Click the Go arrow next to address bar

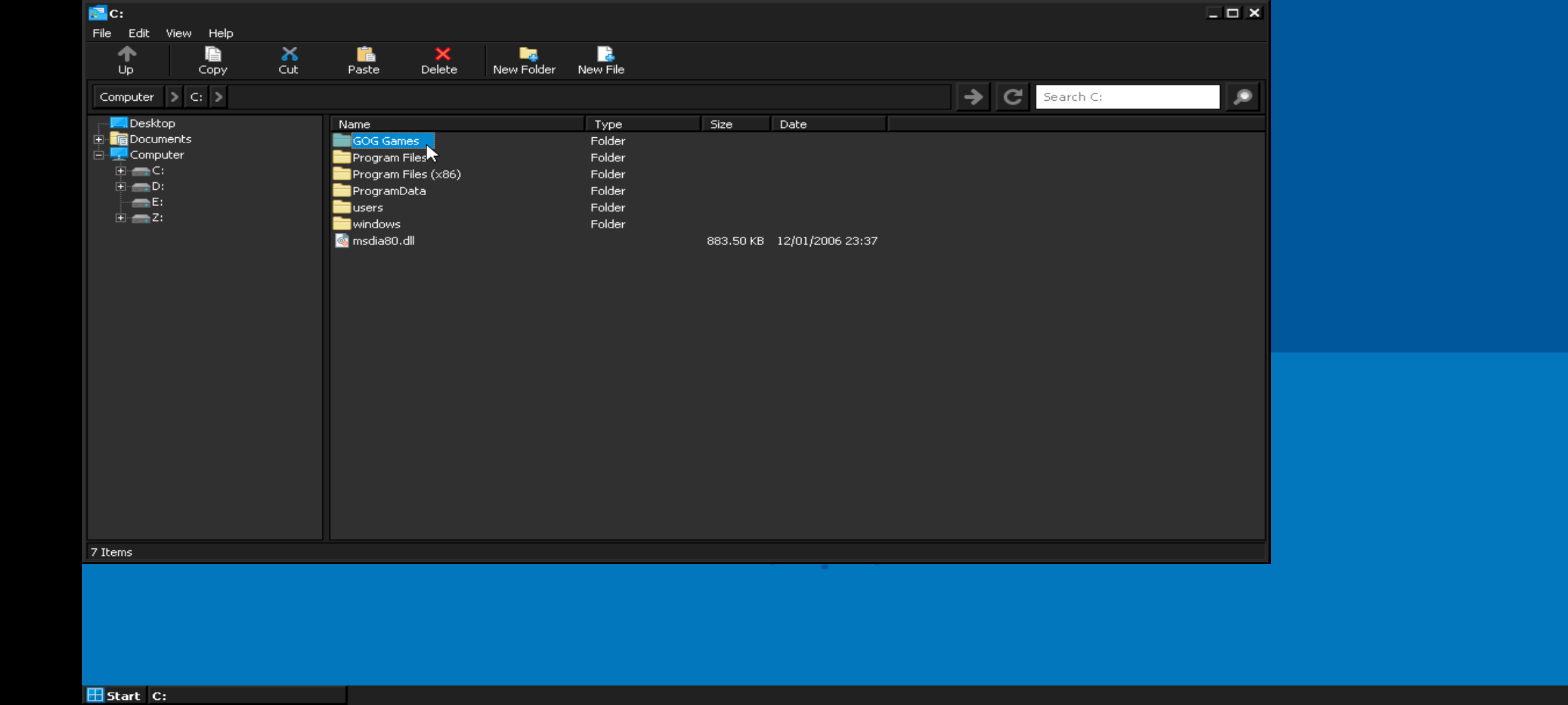(x=973, y=97)
